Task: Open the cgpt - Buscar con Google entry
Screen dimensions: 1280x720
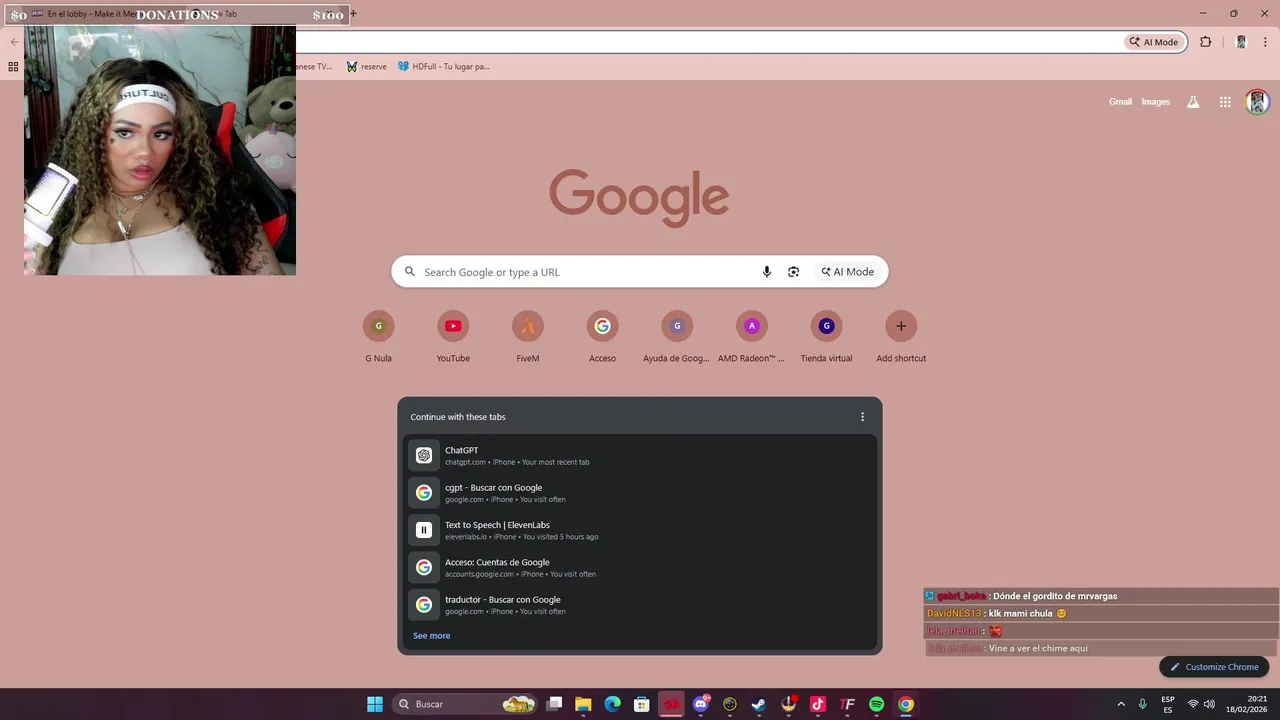Action: click(640, 493)
